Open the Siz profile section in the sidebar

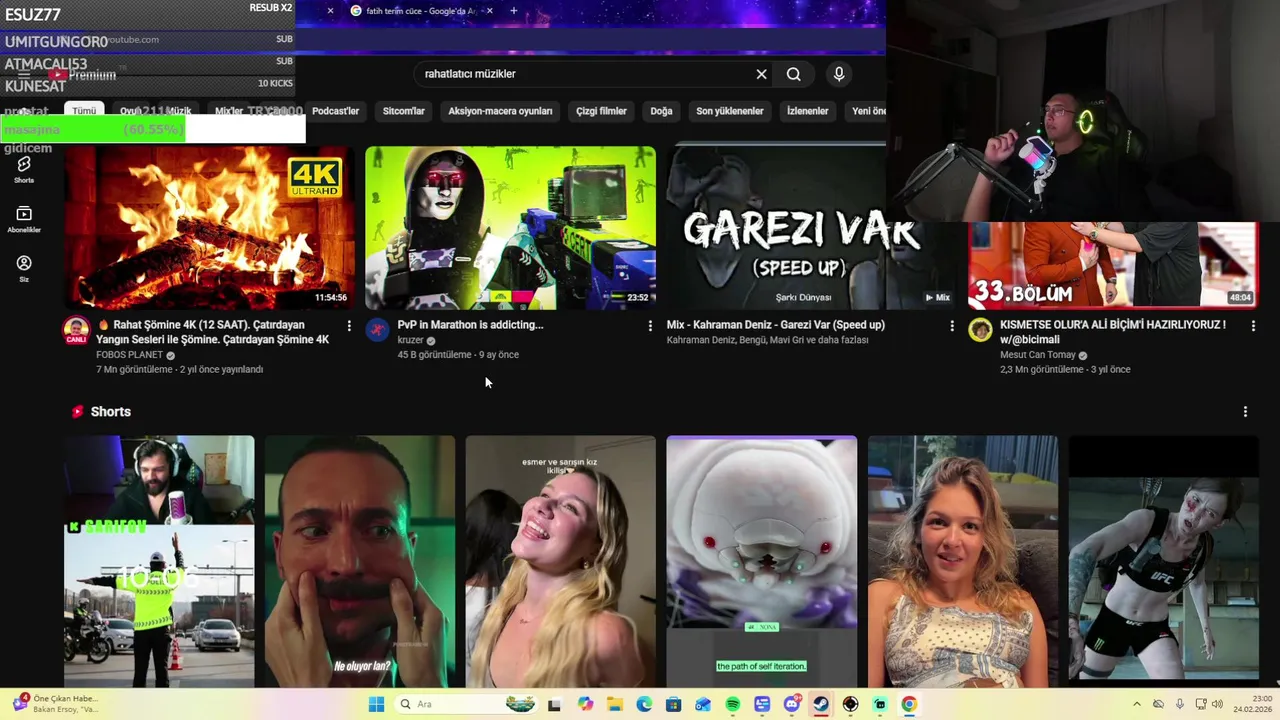tap(24, 268)
